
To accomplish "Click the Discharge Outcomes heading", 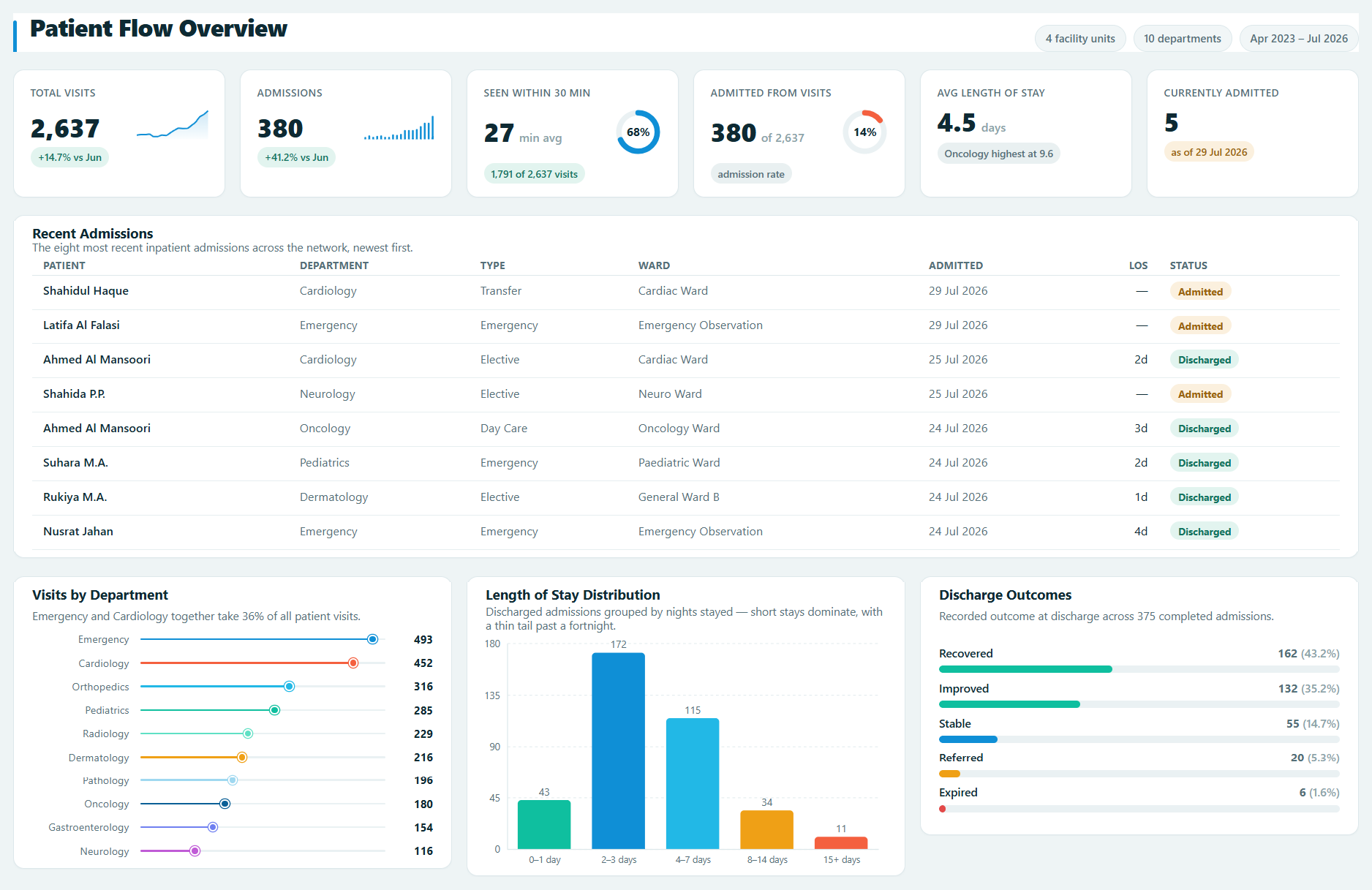I will tap(1005, 595).
